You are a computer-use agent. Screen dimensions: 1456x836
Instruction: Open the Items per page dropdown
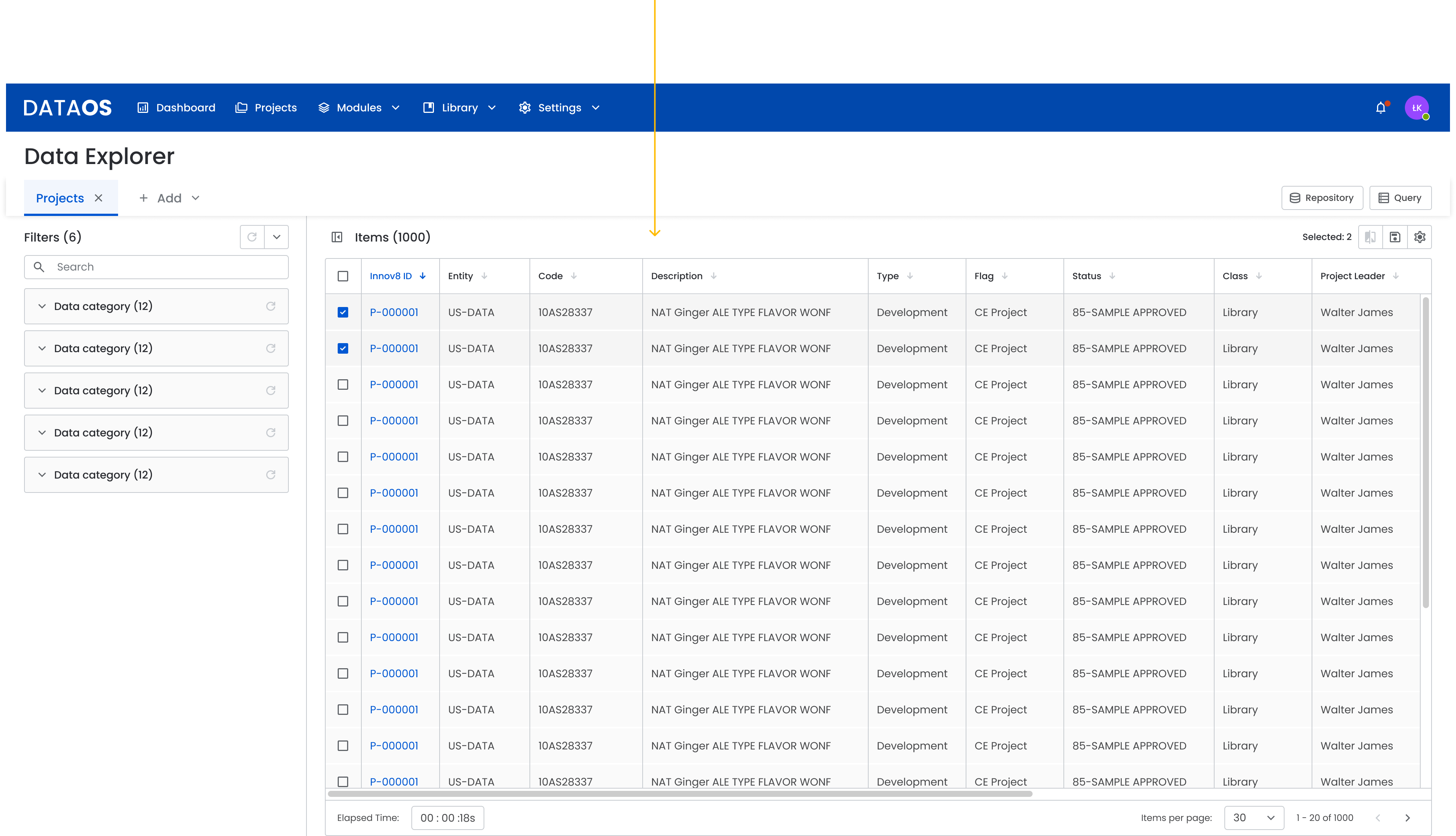point(1253,818)
